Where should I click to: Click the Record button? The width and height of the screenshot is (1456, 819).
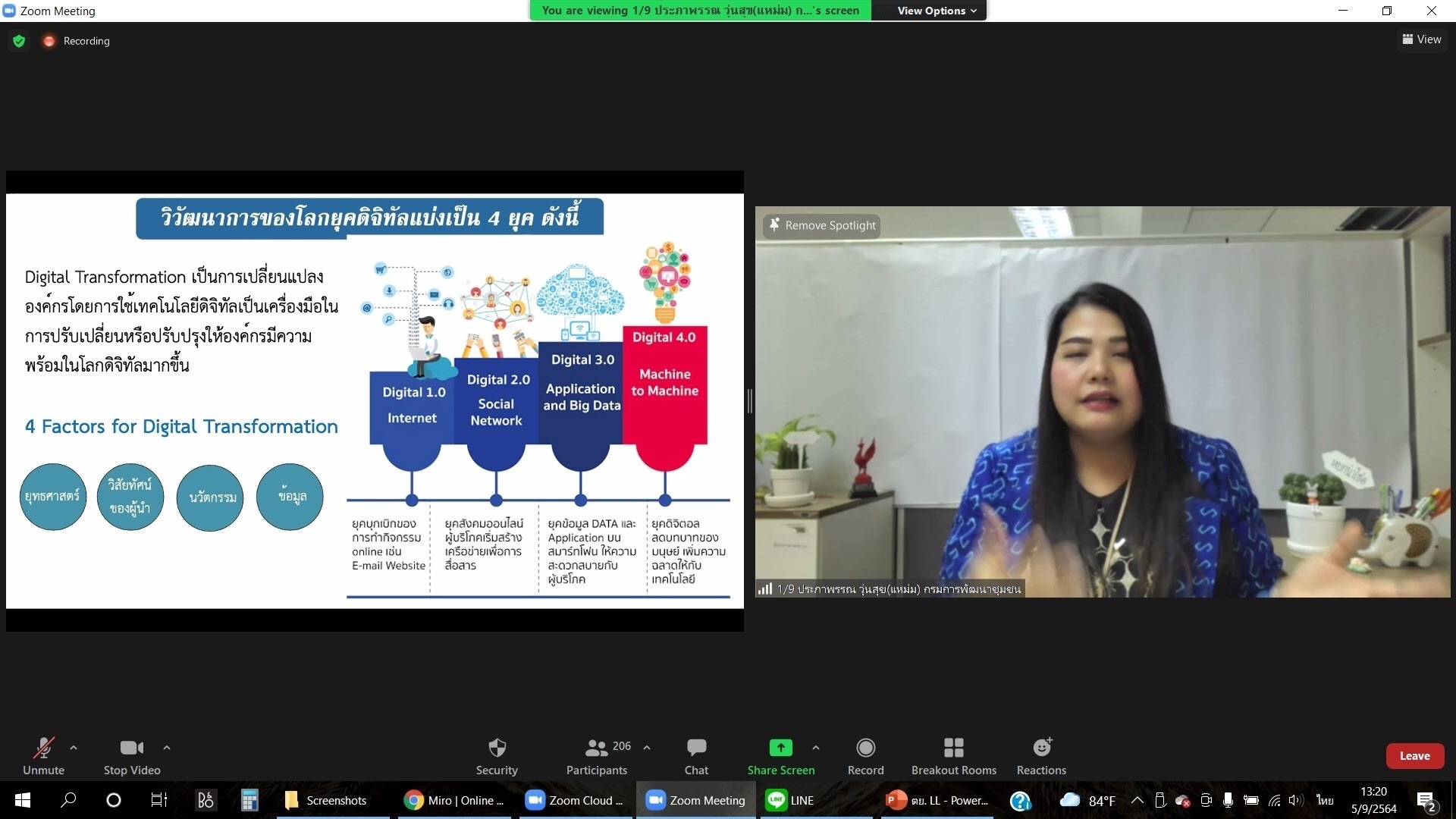point(865,755)
